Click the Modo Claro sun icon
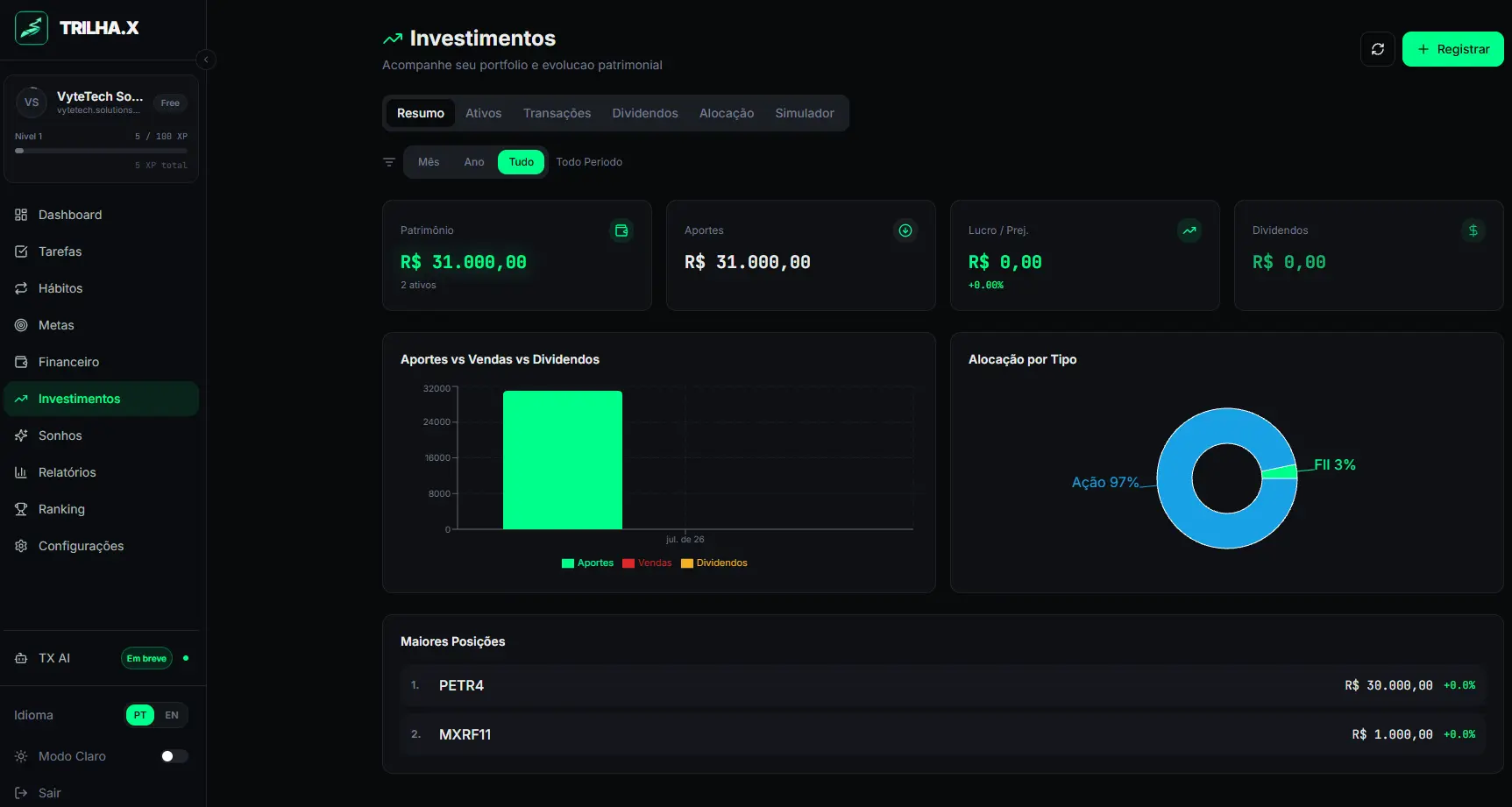The height and width of the screenshot is (807, 1512). pyautogui.click(x=21, y=756)
